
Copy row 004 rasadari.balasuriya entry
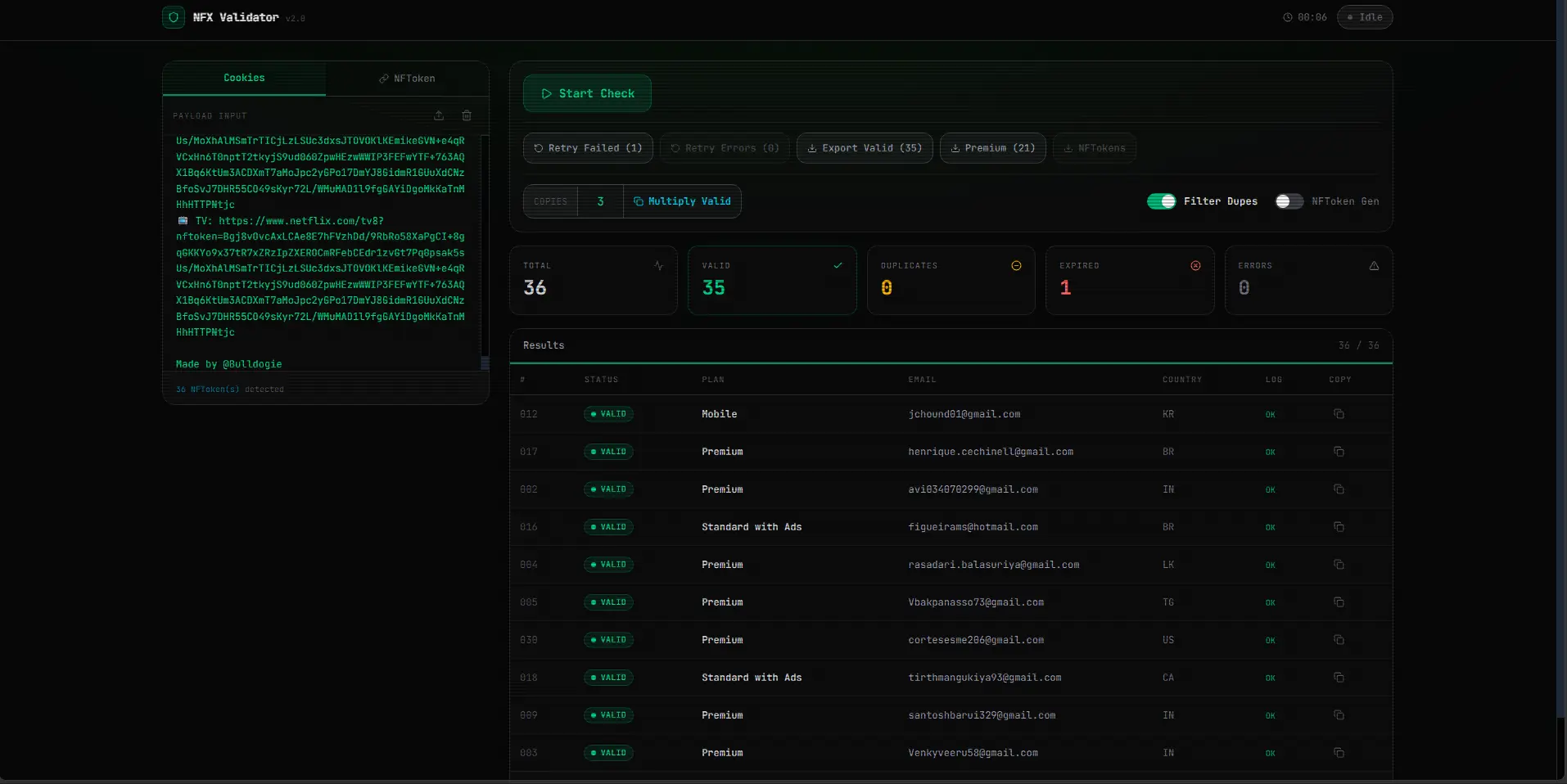(x=1339, y=565)
